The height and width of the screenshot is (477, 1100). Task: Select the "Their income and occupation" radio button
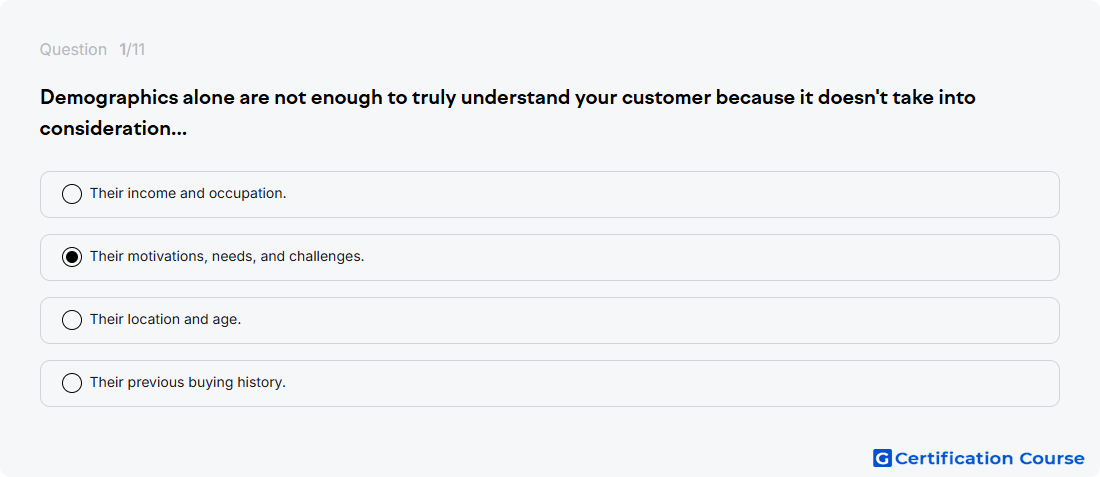pyautogui.click(x=72, y=194)
